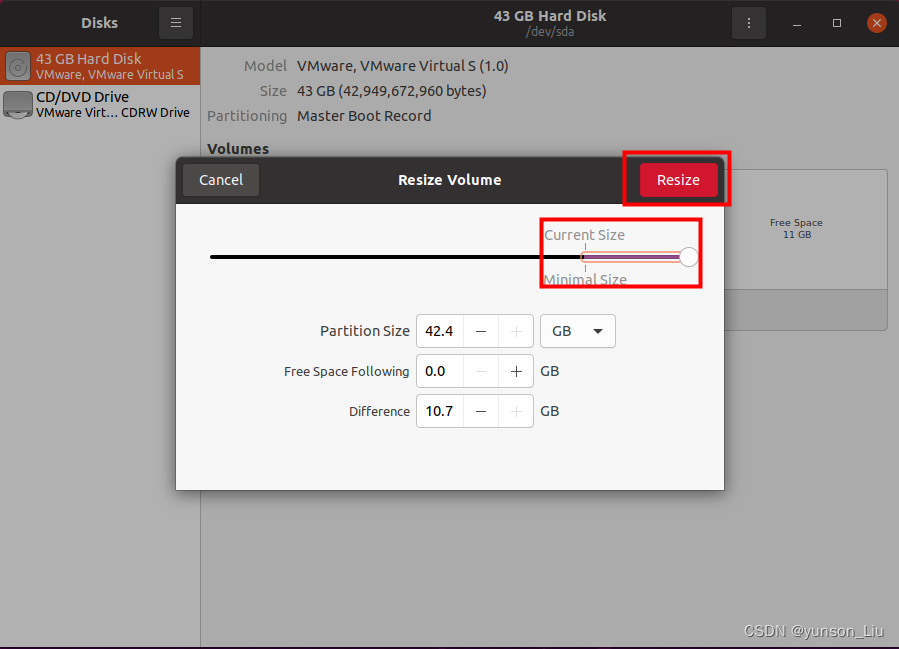Click the Free Space Following minus stepper
899x649 pixels.
coord(481,371)
